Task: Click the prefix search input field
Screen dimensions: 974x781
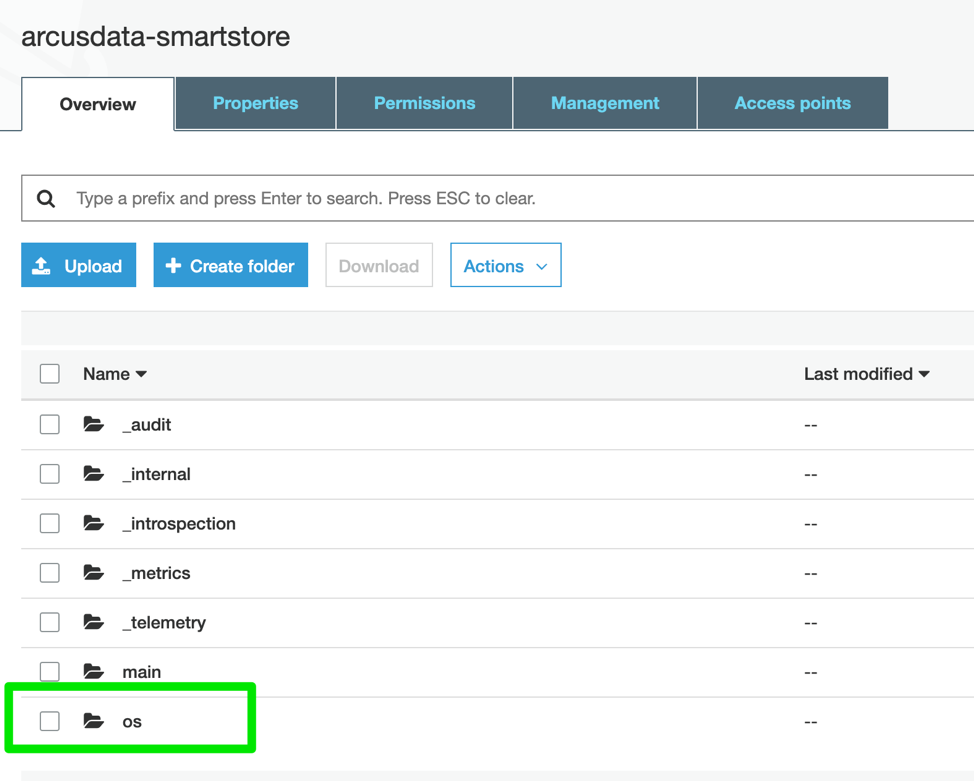Action: (x=400, y=198)
